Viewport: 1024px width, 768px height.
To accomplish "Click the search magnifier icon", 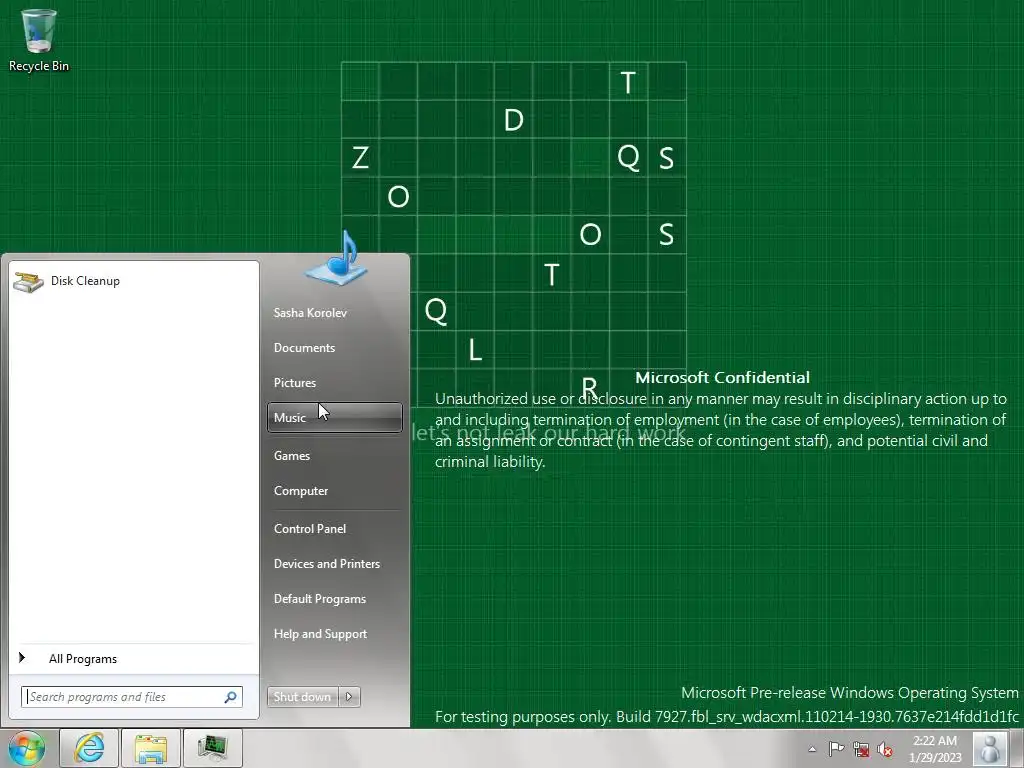I will [x=231, y=697].
